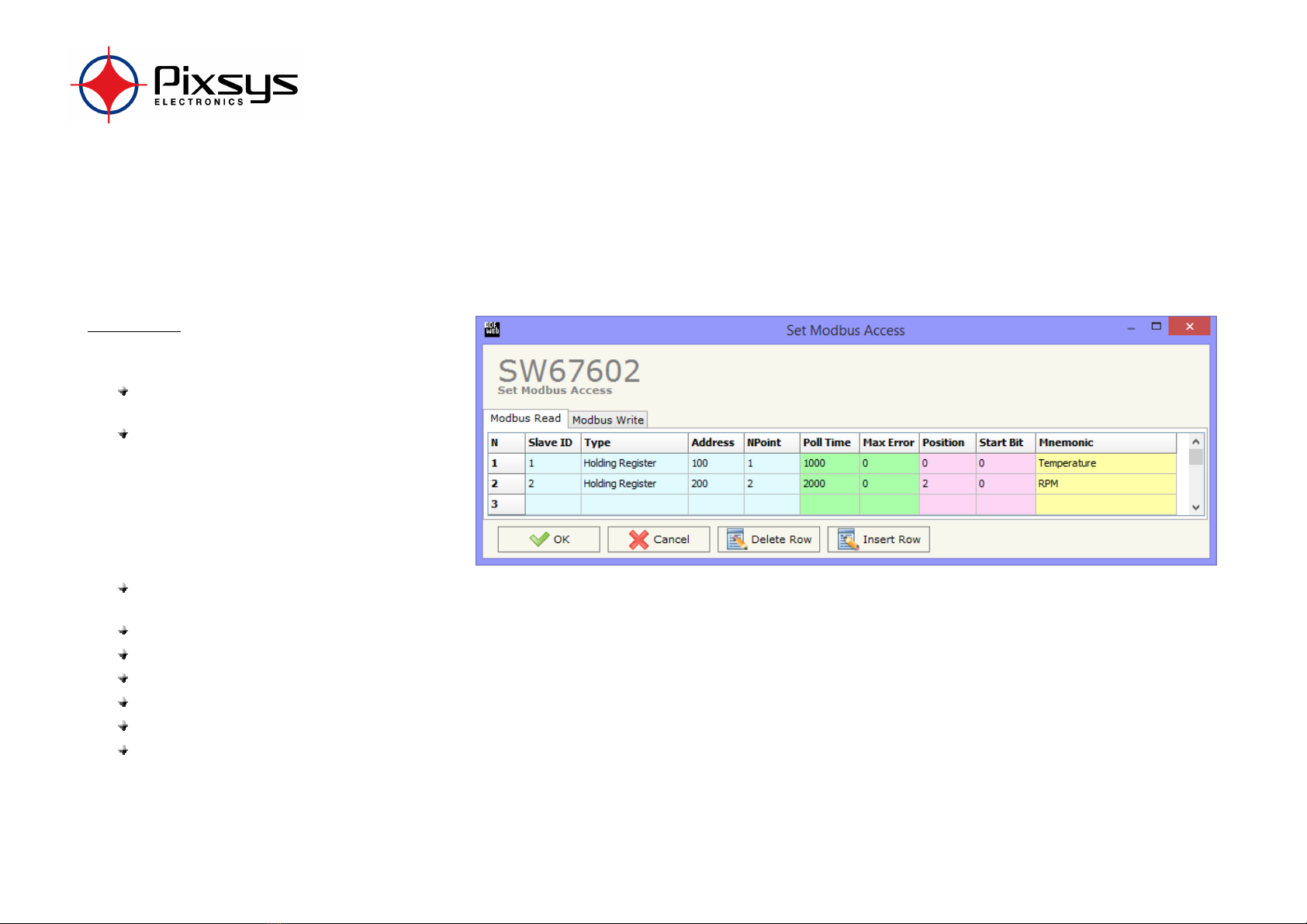Click the Start Bit column header
Image resolution: width=1307 pixels, height=924 pixels.
tap(1006, 443)
